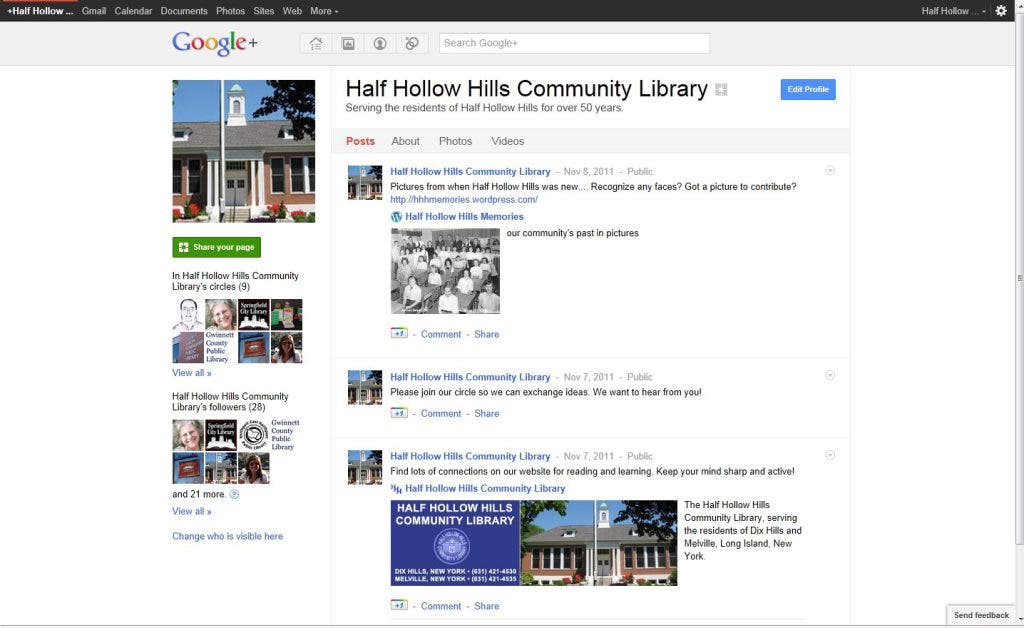Open the Half Hollow Hills library banner image
The width and height of the screenshot is (1024, 628).
tap(534, 542)
